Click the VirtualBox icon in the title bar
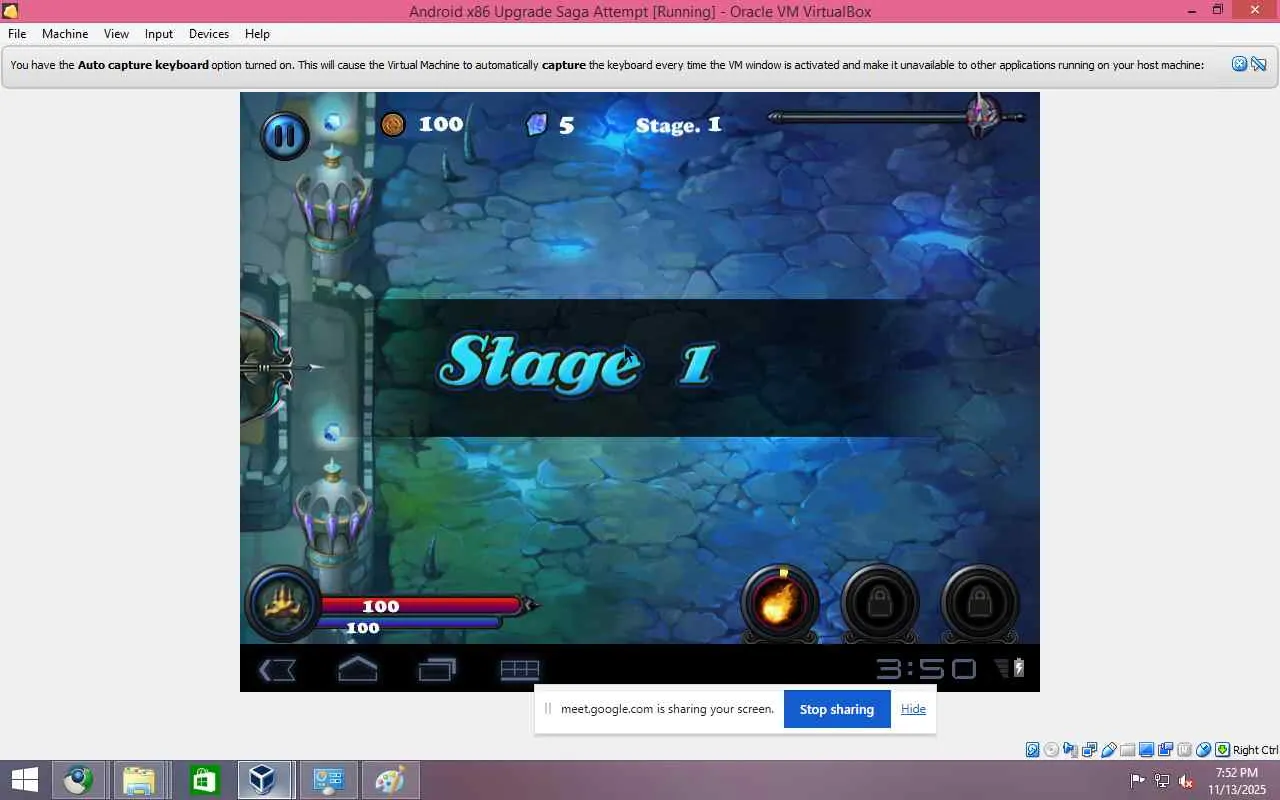This screenshot has height=800, width=1280. pyautogui.click(x=11, y=11)
